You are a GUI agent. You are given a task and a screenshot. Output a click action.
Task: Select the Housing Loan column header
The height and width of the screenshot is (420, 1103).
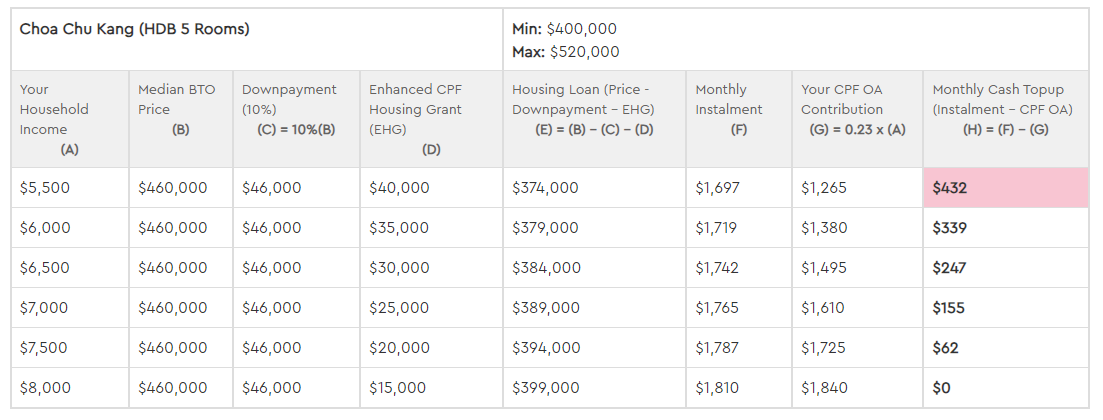(594, 119)
